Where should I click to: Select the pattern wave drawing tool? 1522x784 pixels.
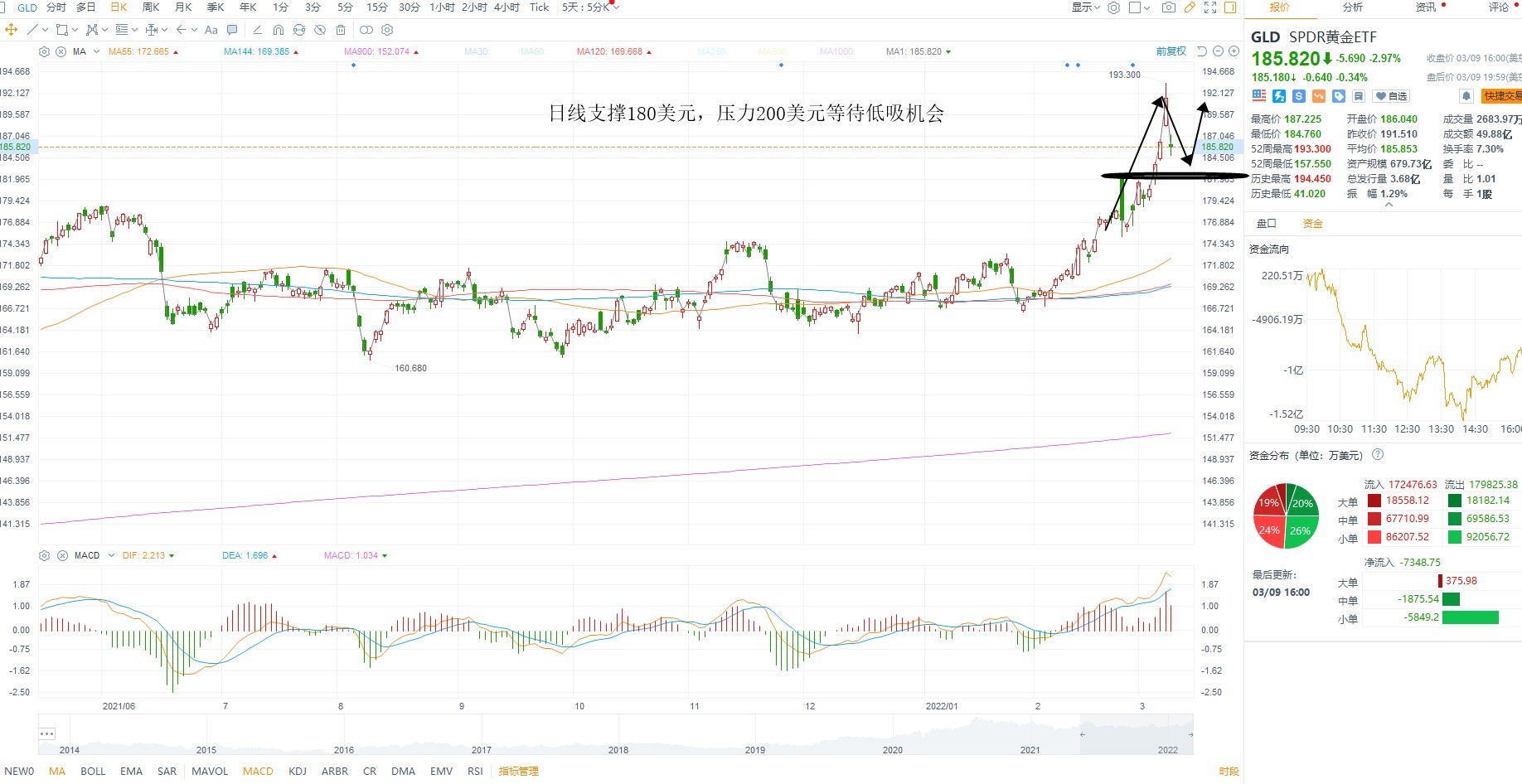(x=92, y=30)
